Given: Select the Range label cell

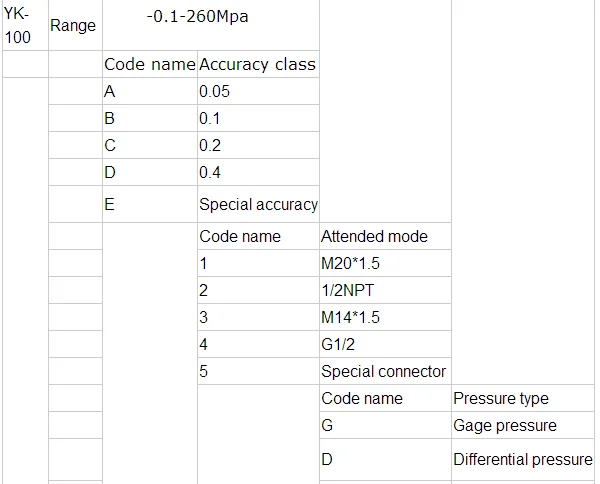Looking at the screenshot, I should click(x=75, y=25).
